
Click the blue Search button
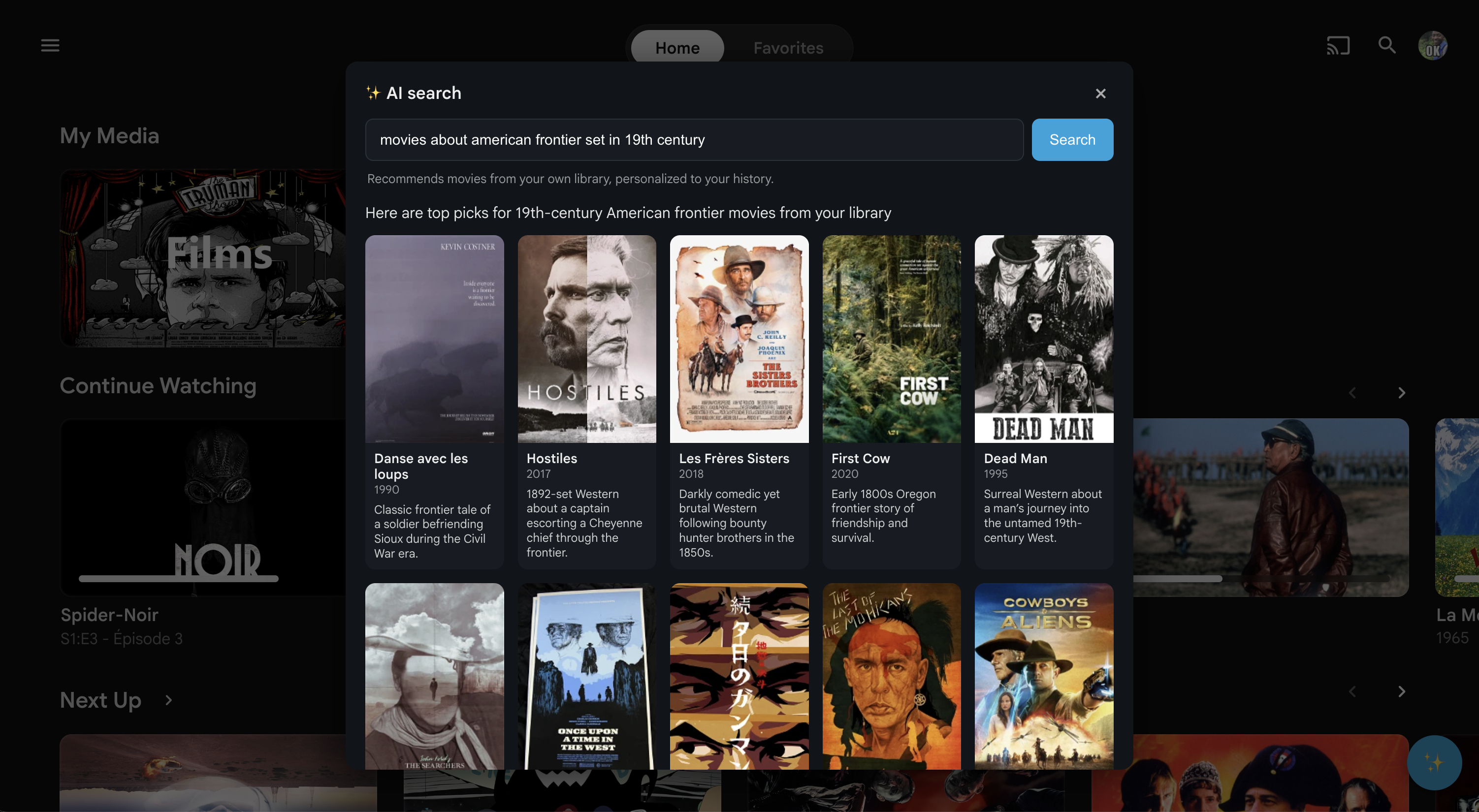click(1072, 139)
